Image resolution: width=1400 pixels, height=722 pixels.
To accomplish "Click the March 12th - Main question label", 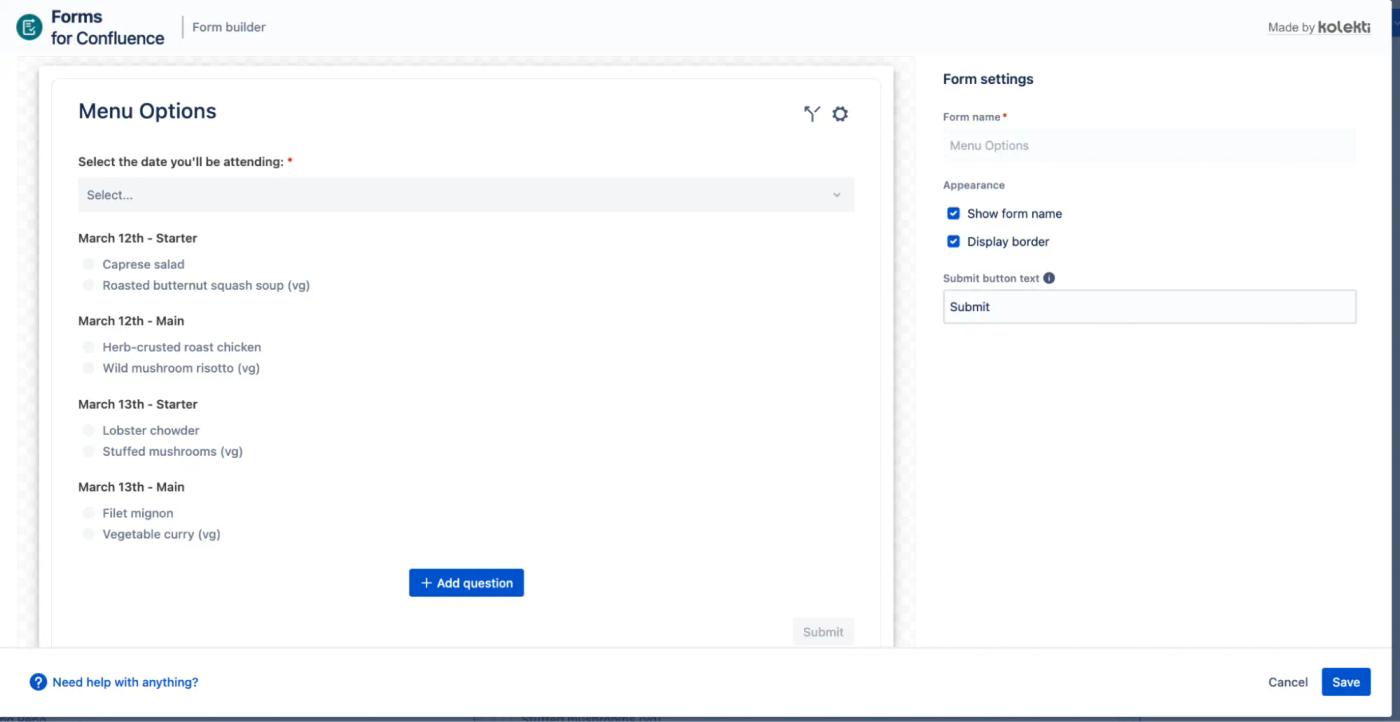I will tap(131, 321).
